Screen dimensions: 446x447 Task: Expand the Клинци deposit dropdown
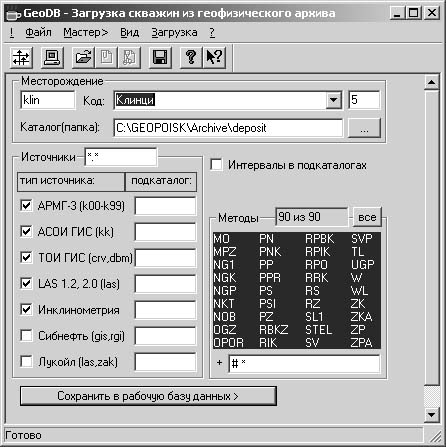pyautogui.click(x=333, y=100)
